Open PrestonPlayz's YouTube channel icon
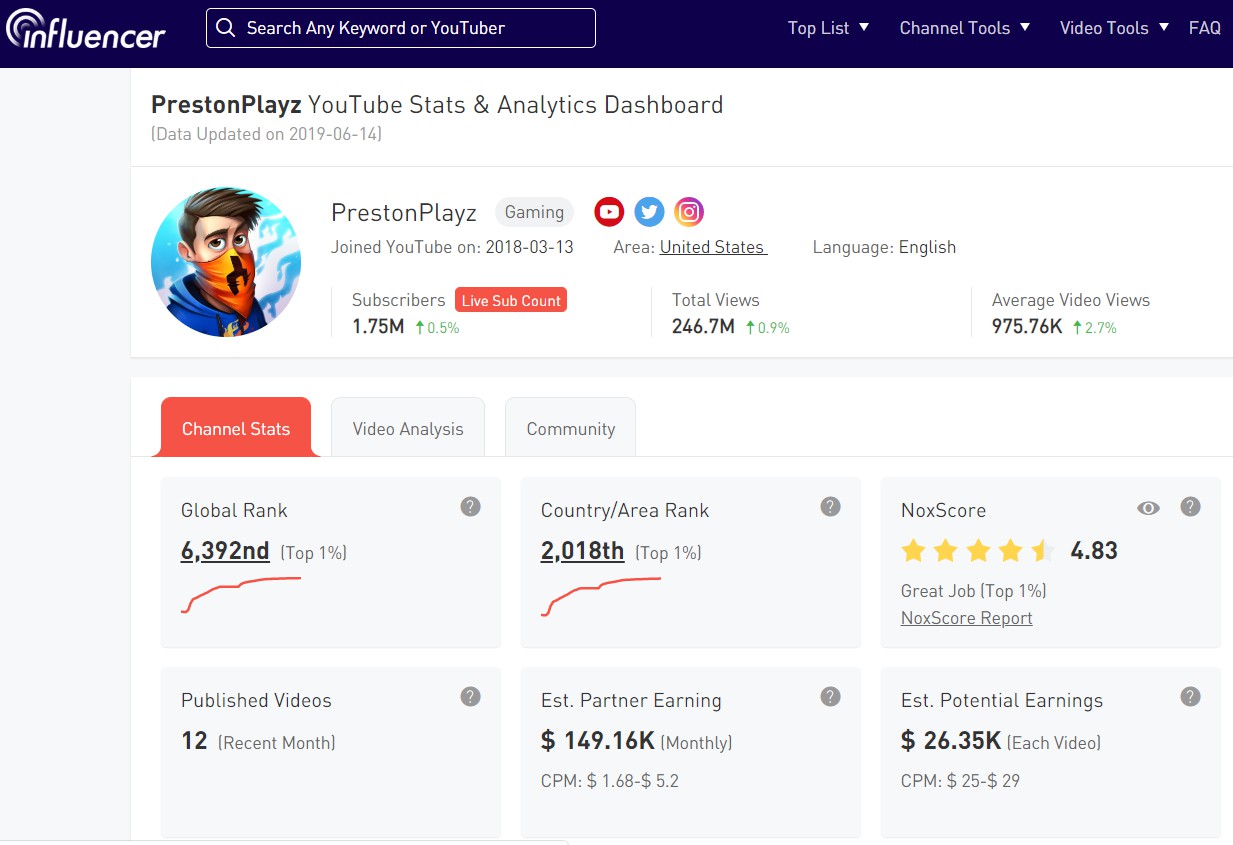 point(609,211)
